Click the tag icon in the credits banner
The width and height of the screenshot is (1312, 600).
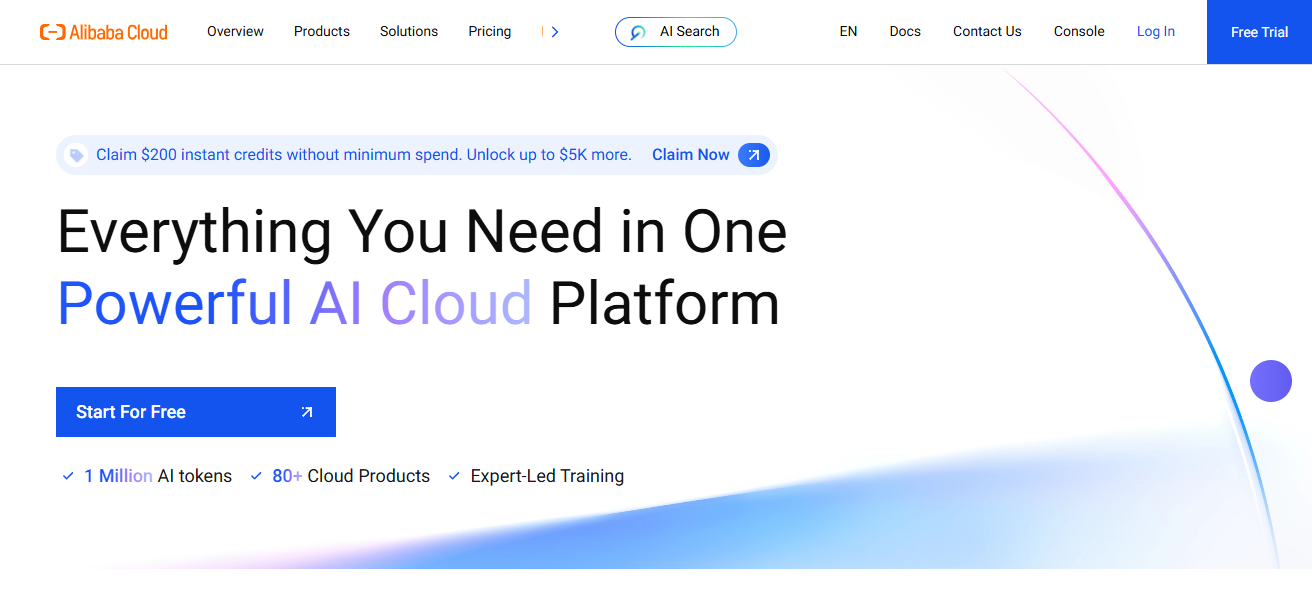(77, 154)
